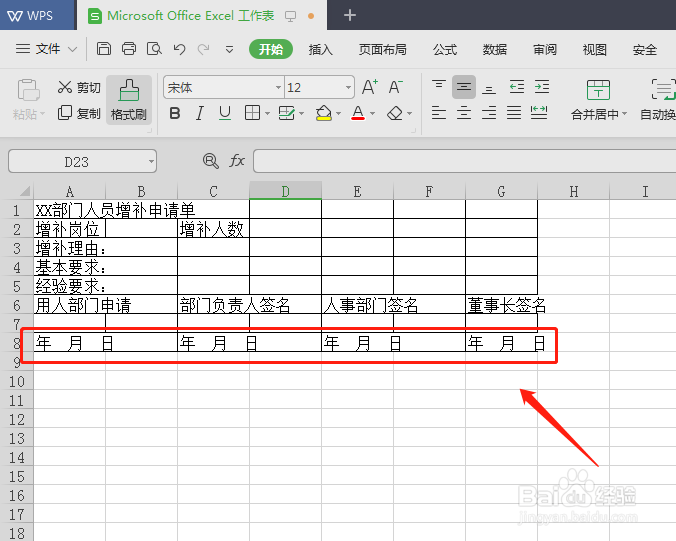
Task: Expand the borders dropdown arrow
Action: click(x=267, y=114)
